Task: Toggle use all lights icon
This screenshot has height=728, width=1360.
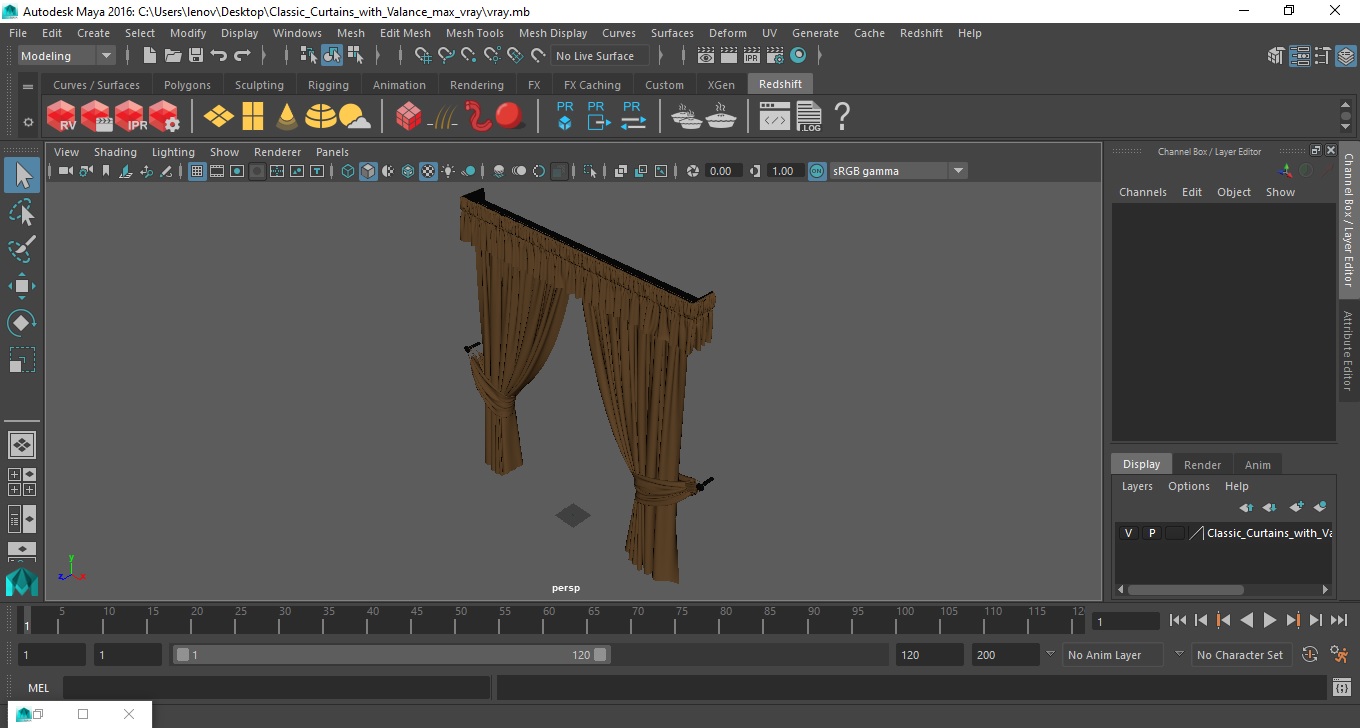Action: click(x=448, y=171)
